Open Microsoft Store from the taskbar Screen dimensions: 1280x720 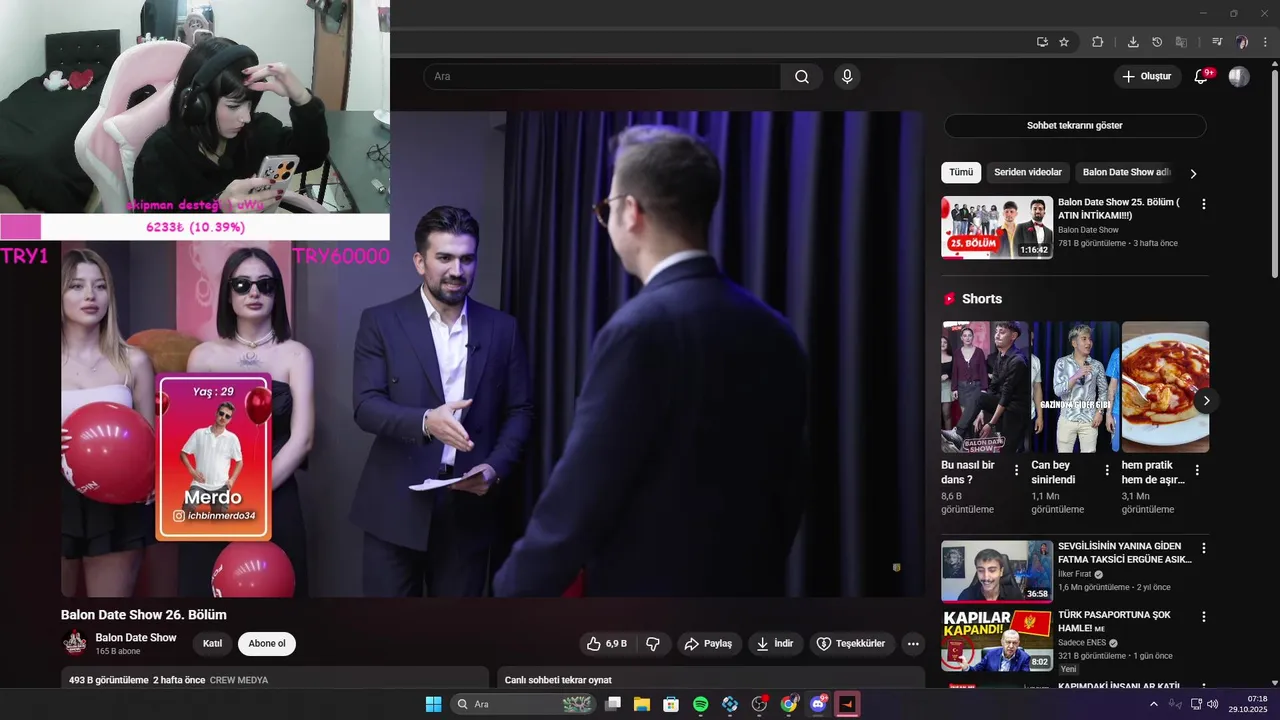[671, 704]
